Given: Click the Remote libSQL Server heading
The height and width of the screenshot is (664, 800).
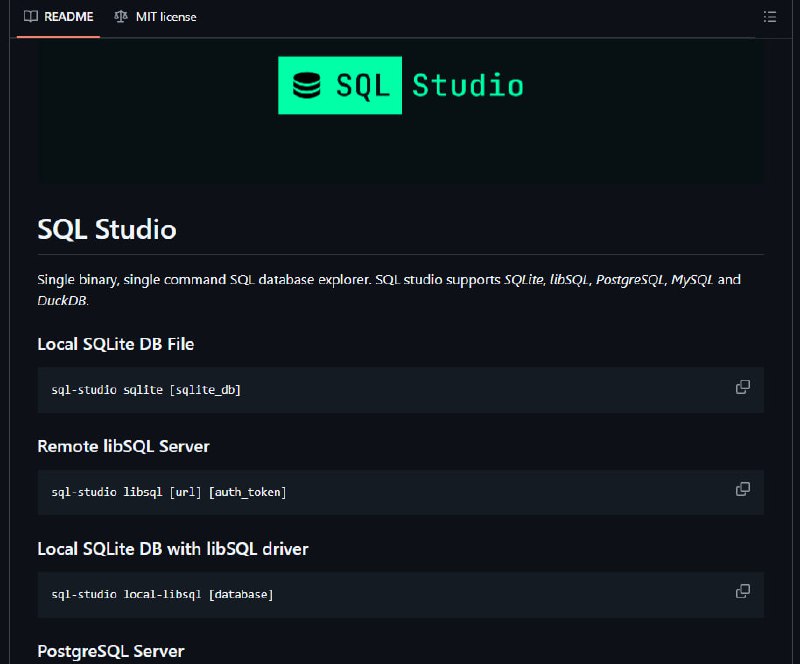Looking at the screenshot, I should [x=123, y=447].
